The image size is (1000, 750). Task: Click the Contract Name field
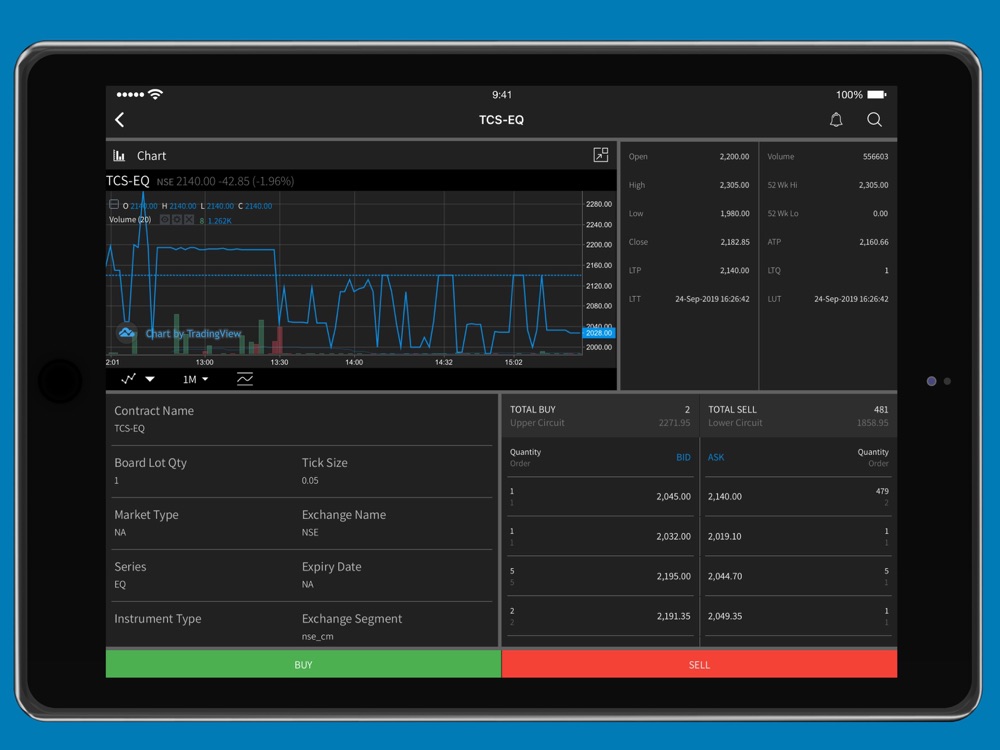click(x=300, y=419)
